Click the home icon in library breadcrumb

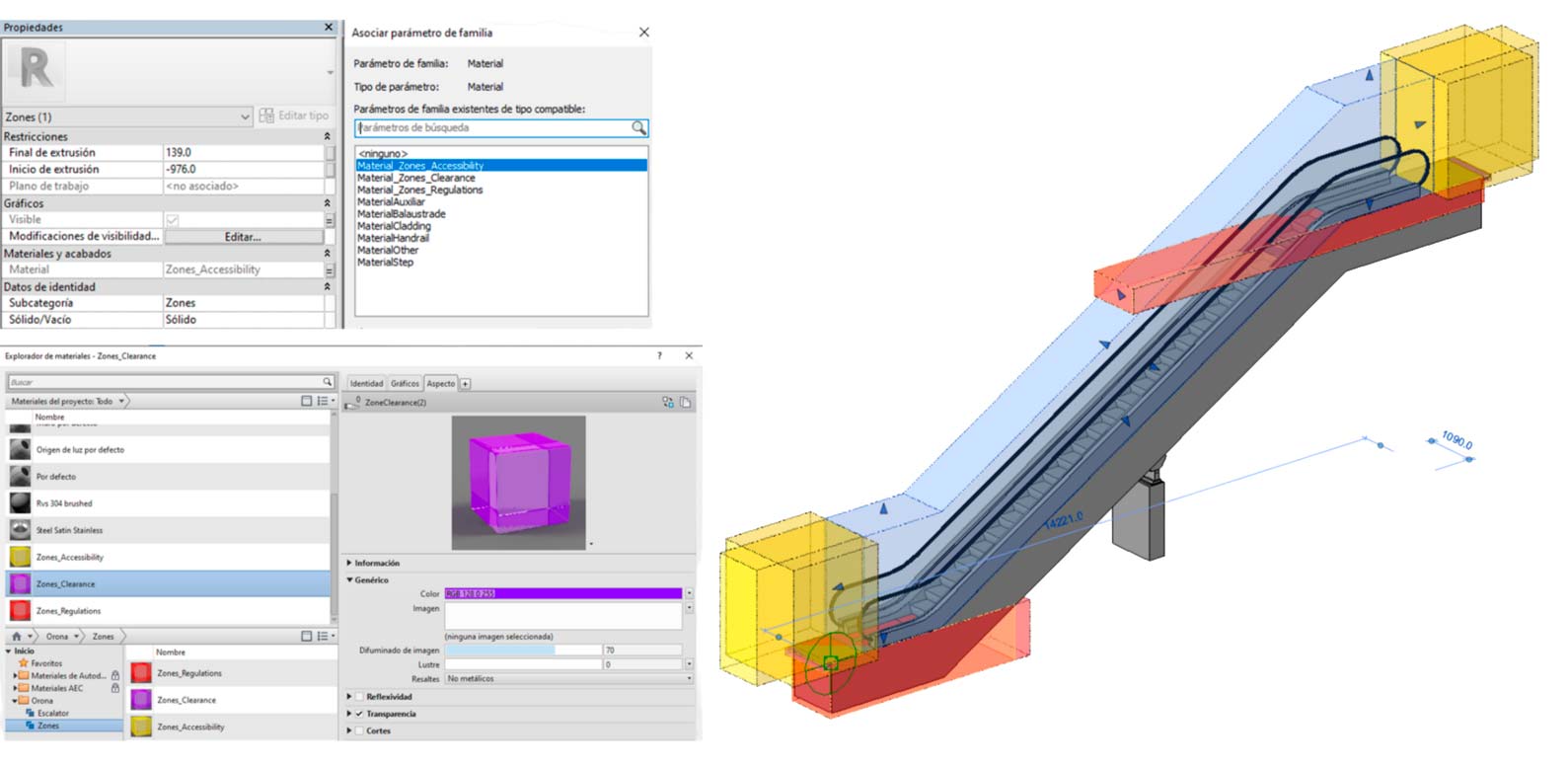point(17,637)
